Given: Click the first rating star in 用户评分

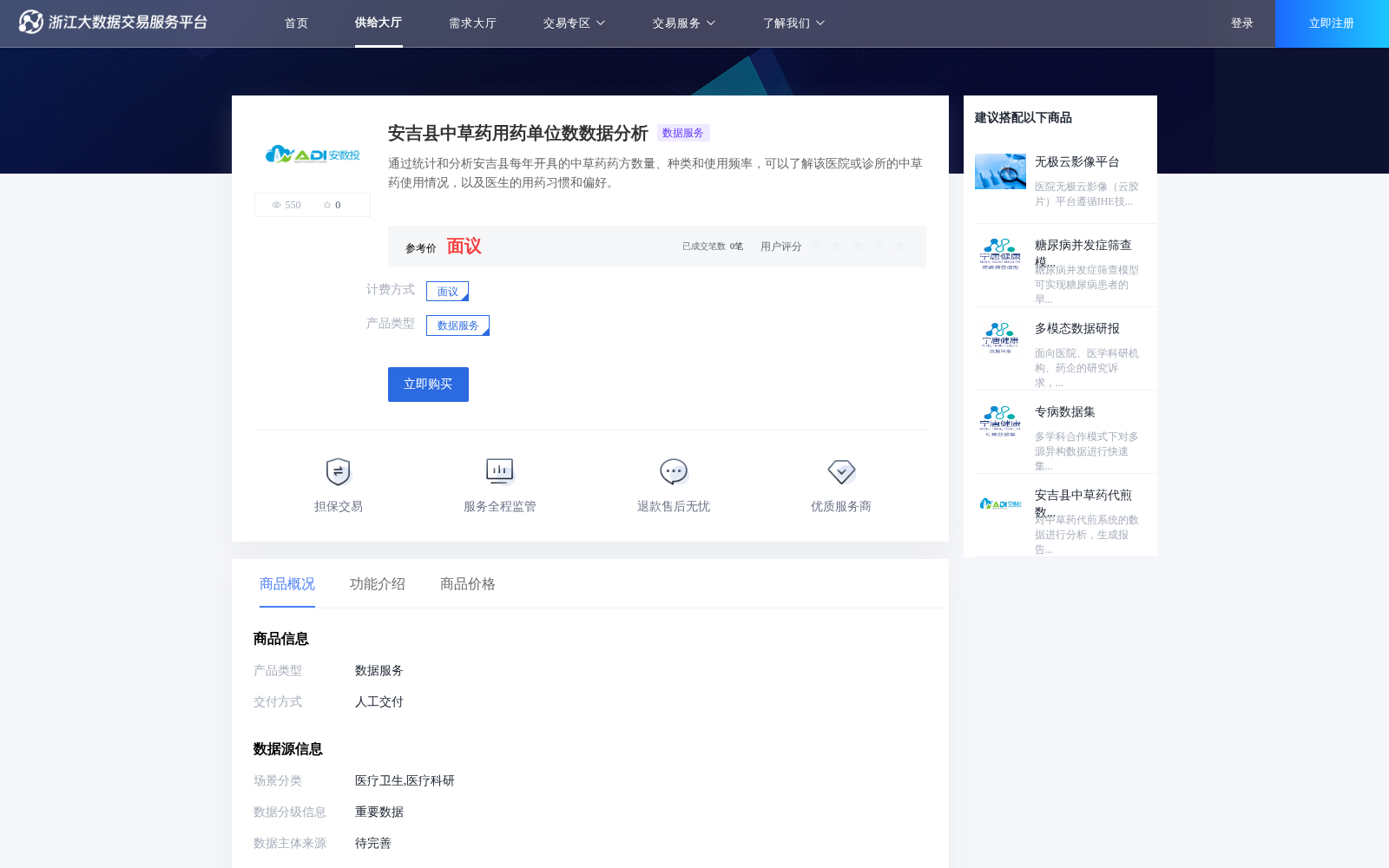Looking at the screenshot, I should tap(816, 246).
